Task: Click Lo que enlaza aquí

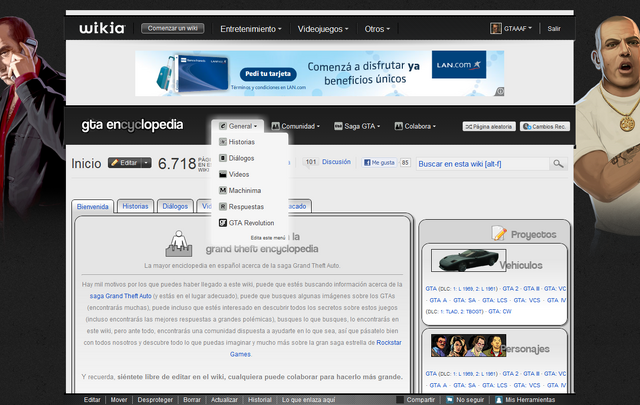Action: coord(308,400)
